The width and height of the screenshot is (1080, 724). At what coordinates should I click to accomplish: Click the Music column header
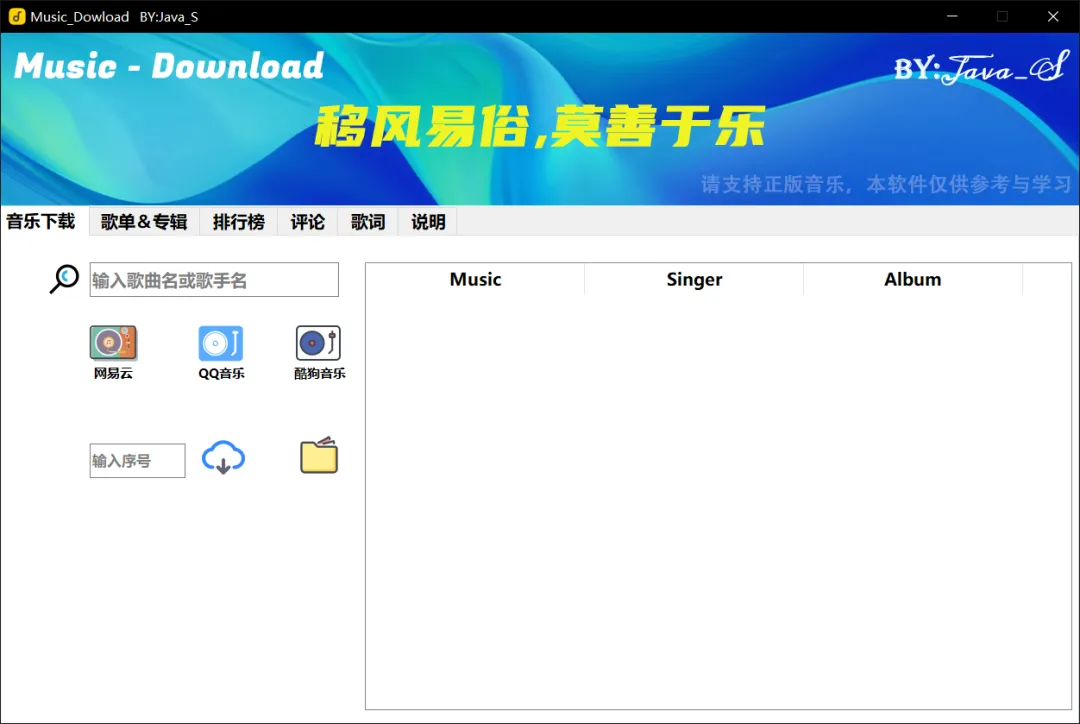pos(475,279)
